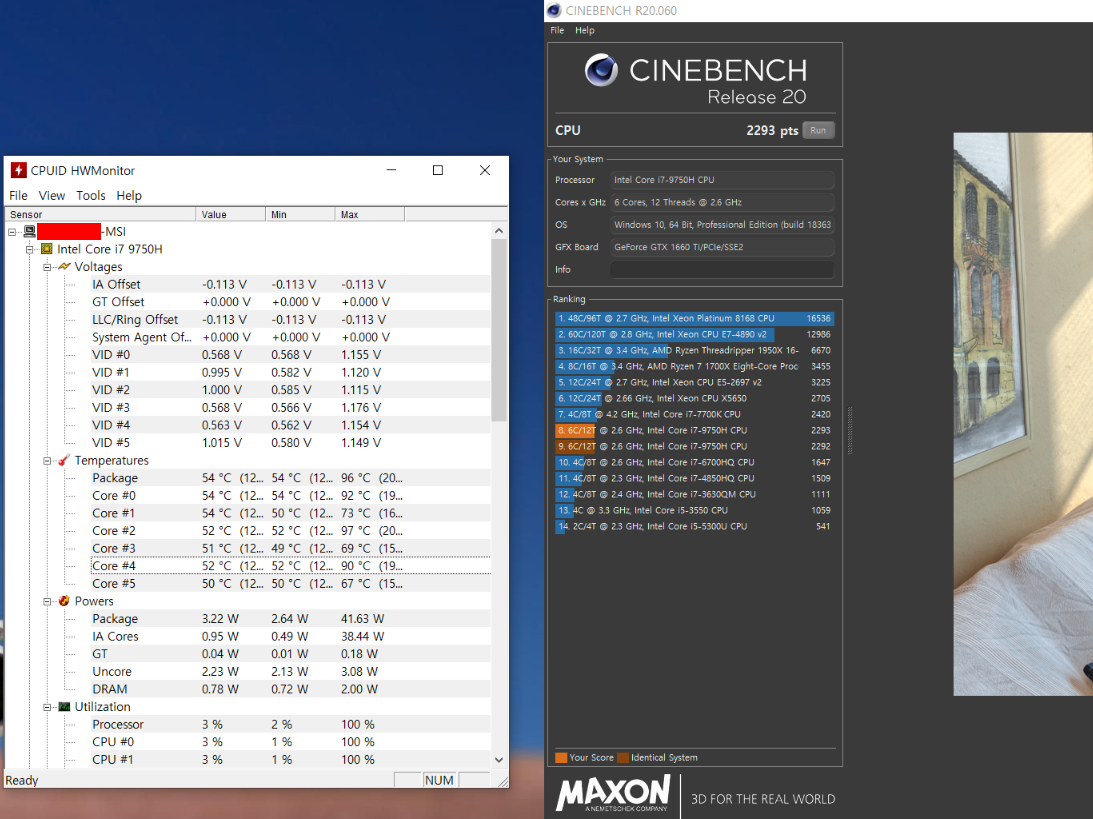Select ranking entry Core i5-5300U 541

[x=694, y=526]
